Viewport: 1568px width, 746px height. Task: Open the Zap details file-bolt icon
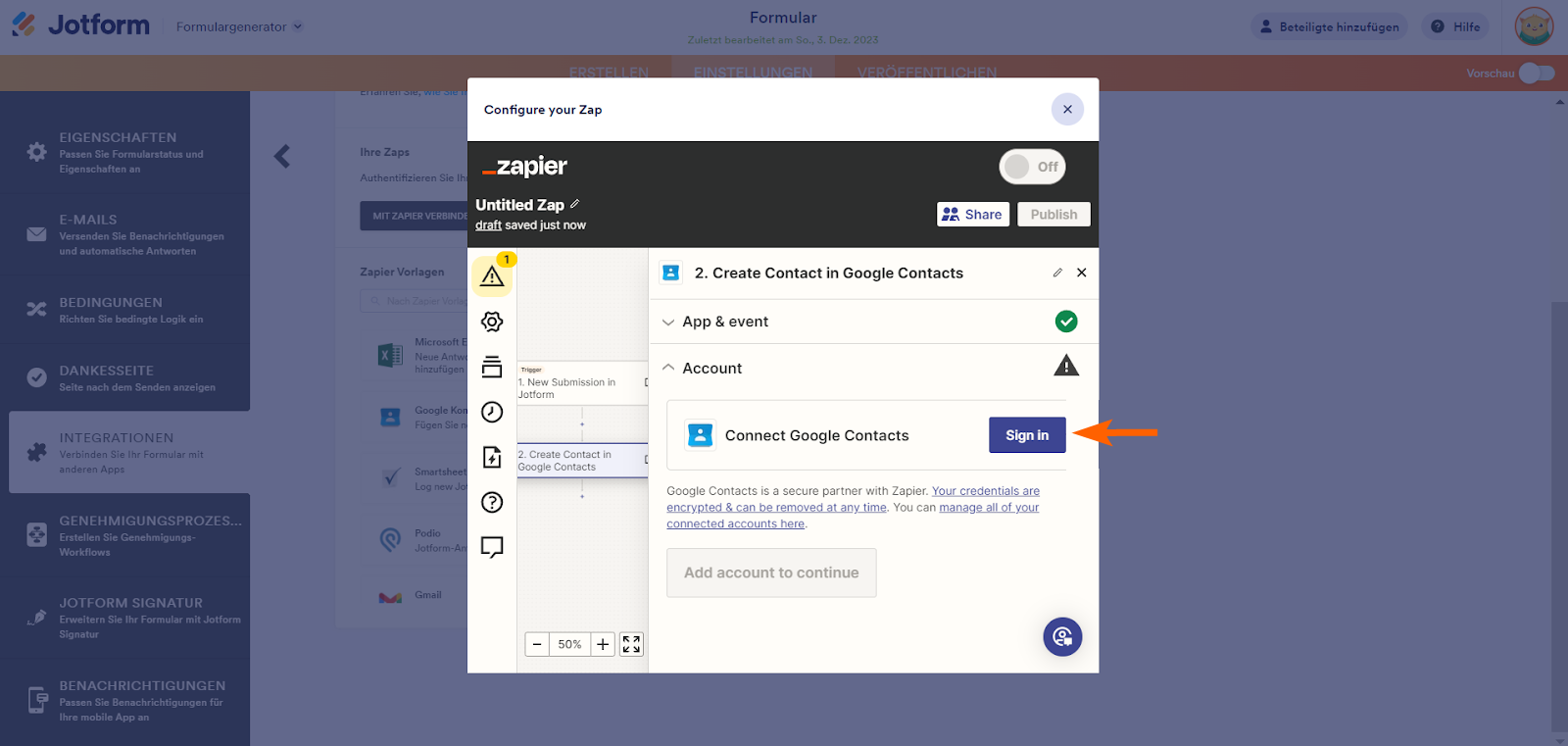(x=492, y=457)
